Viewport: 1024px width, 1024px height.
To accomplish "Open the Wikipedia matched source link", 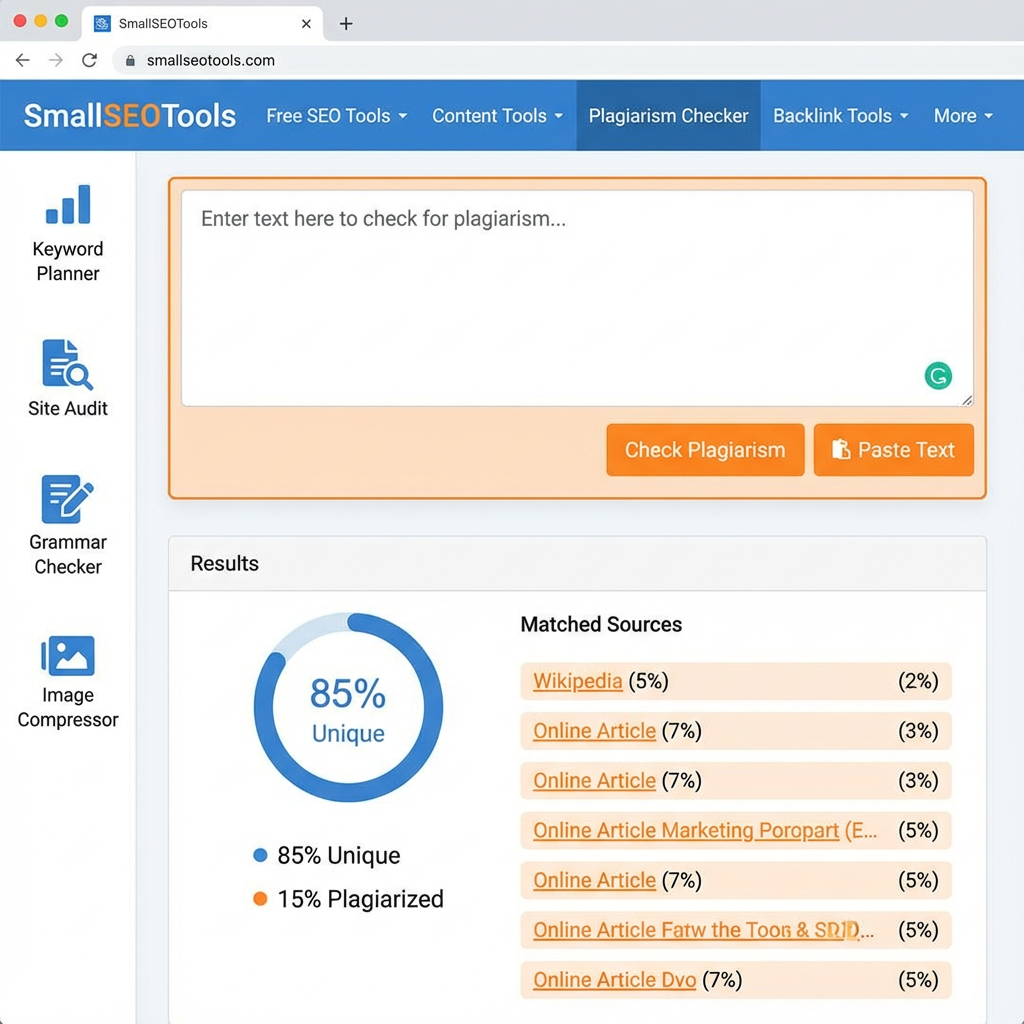I will (577, 681).
